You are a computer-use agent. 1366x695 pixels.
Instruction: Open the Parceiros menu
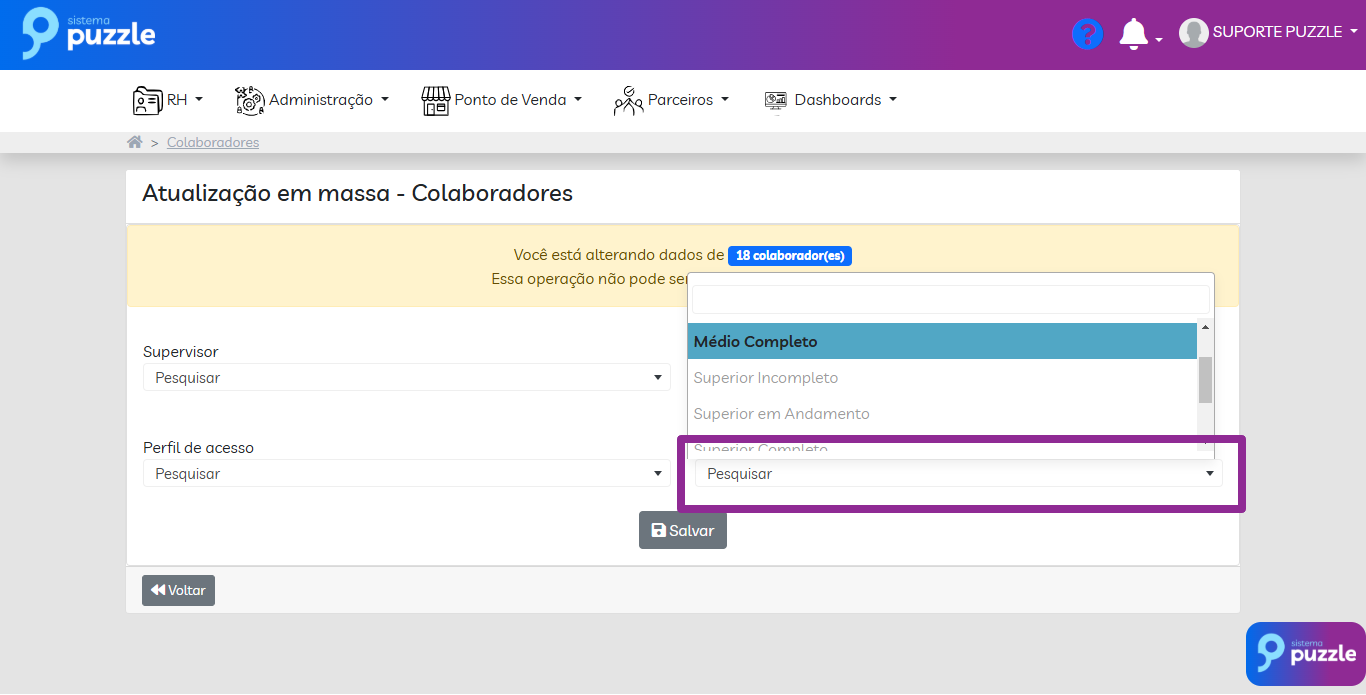[680, 100]
